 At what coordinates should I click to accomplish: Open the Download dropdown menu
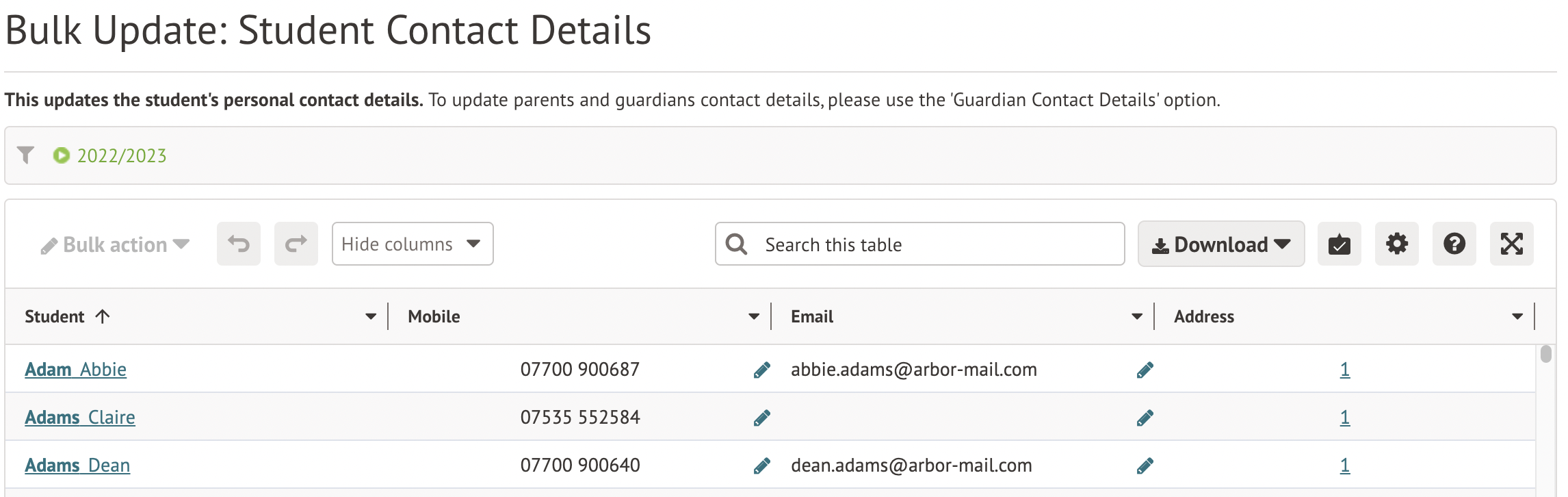[1220, 244]
